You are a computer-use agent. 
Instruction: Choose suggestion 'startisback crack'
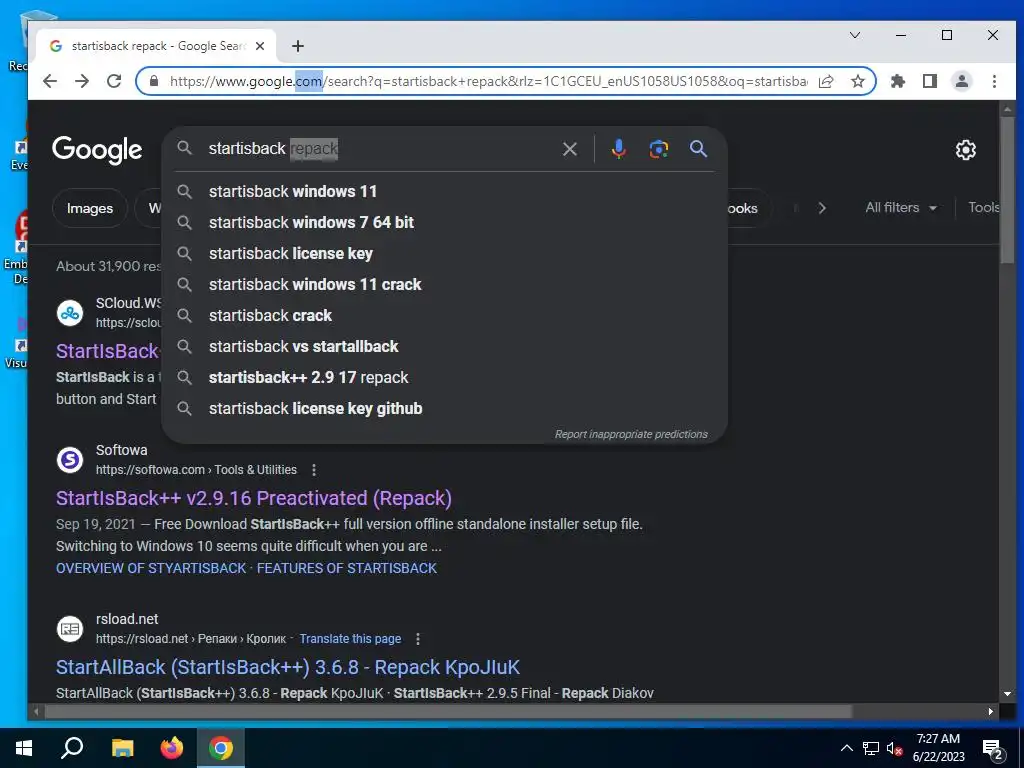[445, 315]
